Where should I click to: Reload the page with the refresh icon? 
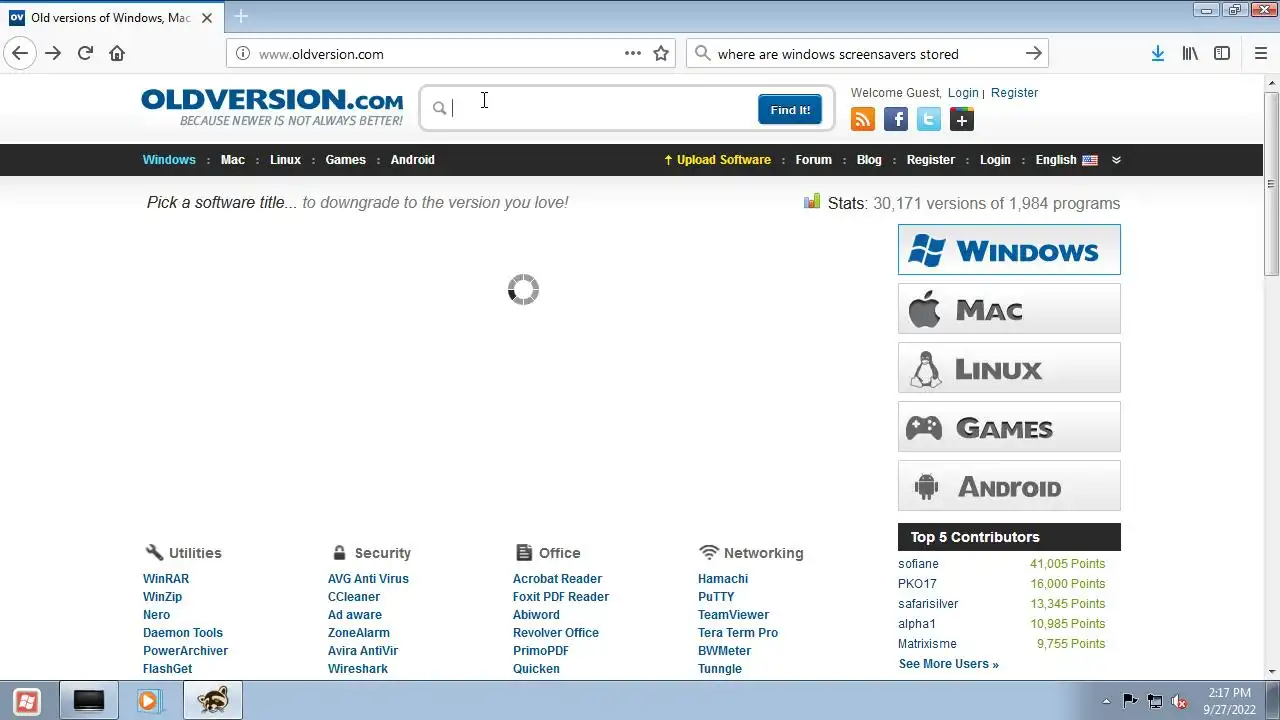85,54
